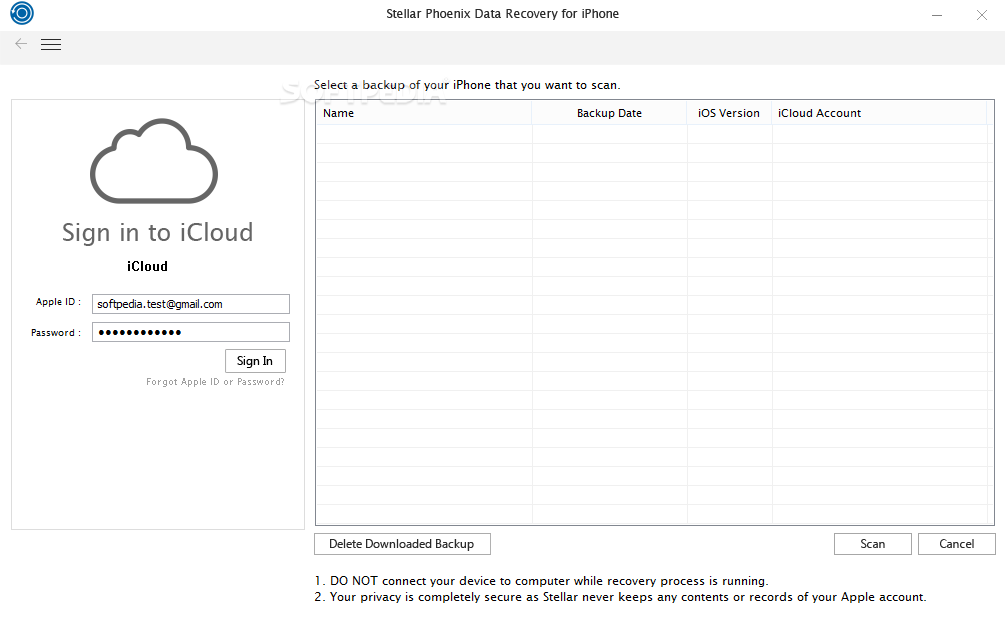Viewport: 1005px width, 627px height.
Task: Click the Sign In button
Action: coord(255,361)
